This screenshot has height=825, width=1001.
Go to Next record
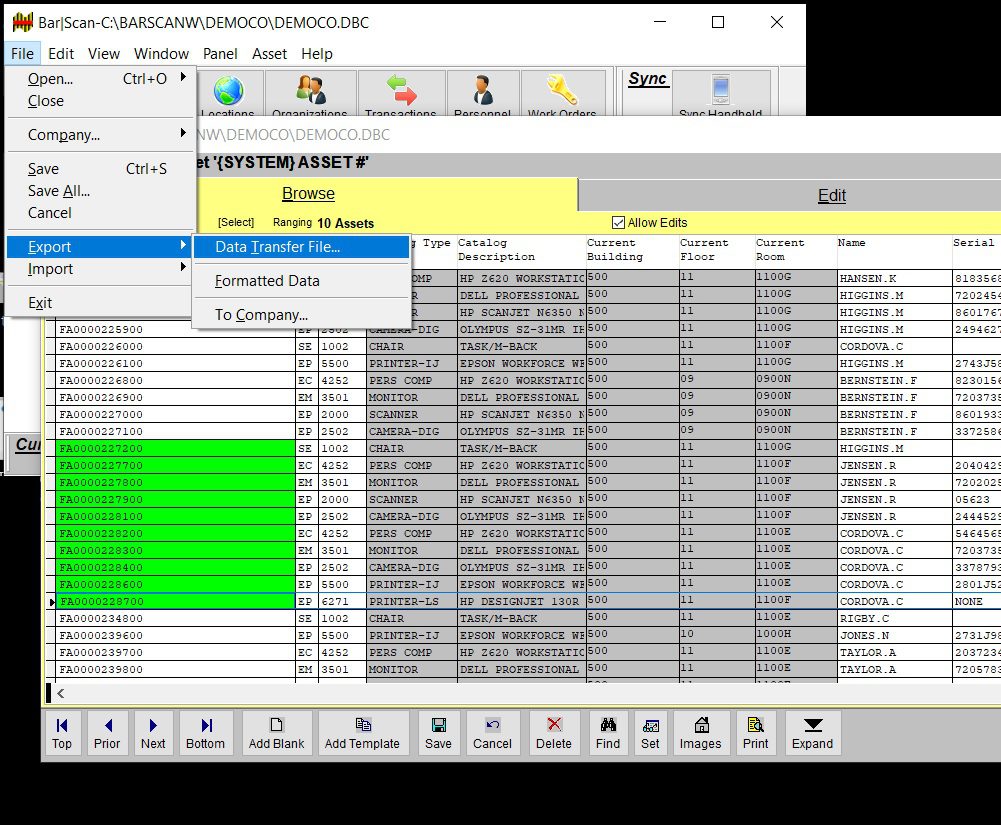[153, 733]
